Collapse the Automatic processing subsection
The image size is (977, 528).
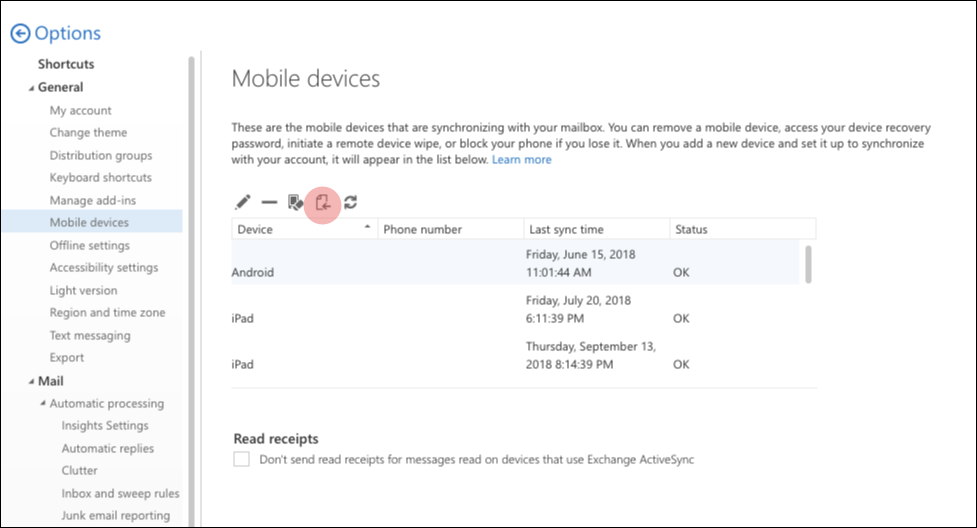pos(43,403)
